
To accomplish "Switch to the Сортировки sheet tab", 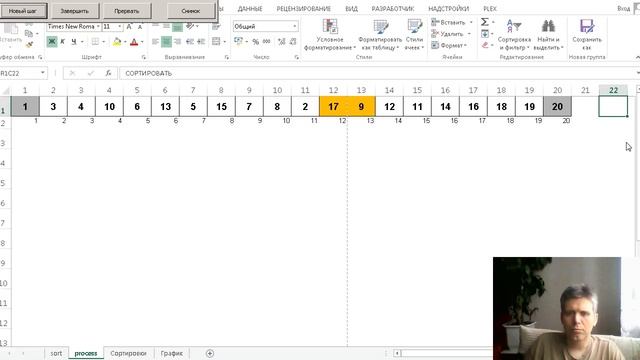I will [x=129, y=353].
